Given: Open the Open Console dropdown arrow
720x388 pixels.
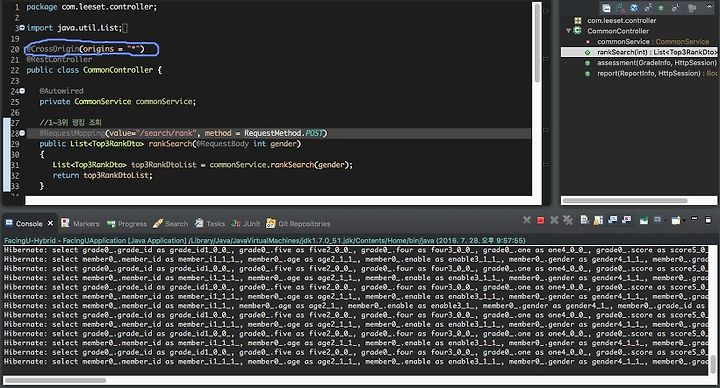Looking at the screenshot, I should 684,221.
